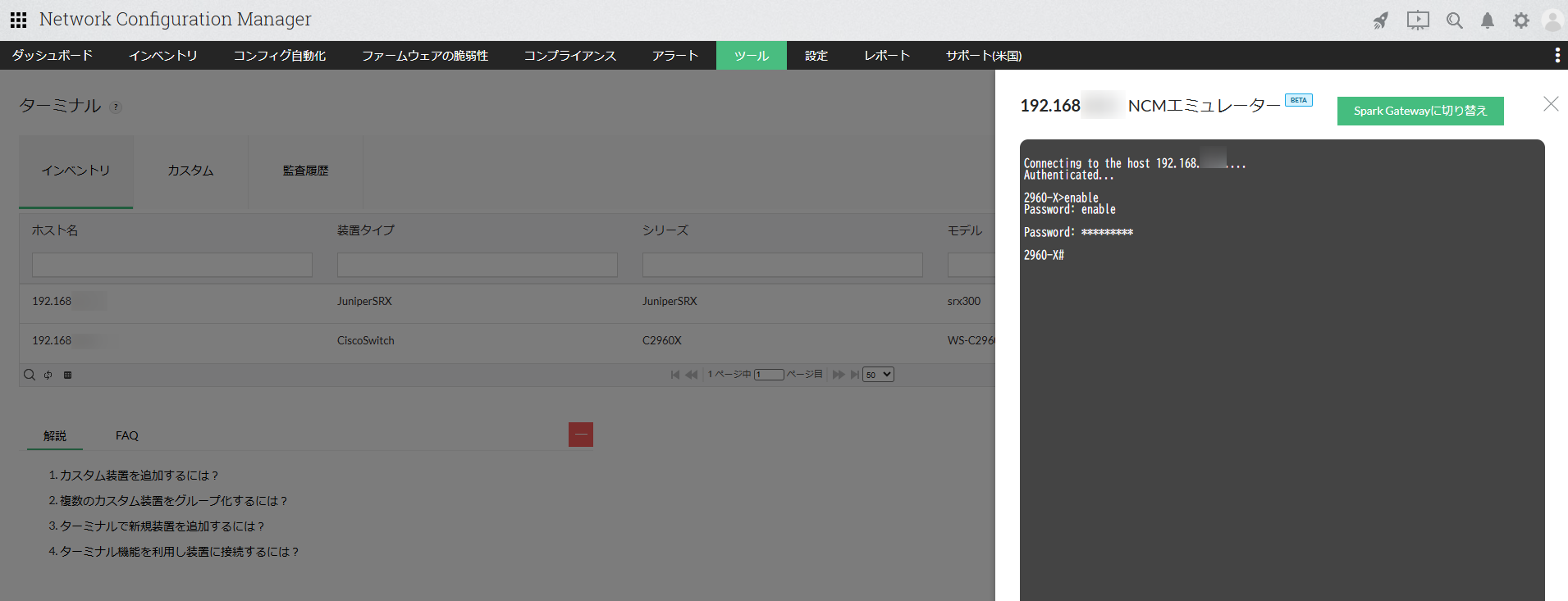Viewport: 1568px width, 601px height.
Task: Switch to the カスタム tab
Action: pos(190,171)
